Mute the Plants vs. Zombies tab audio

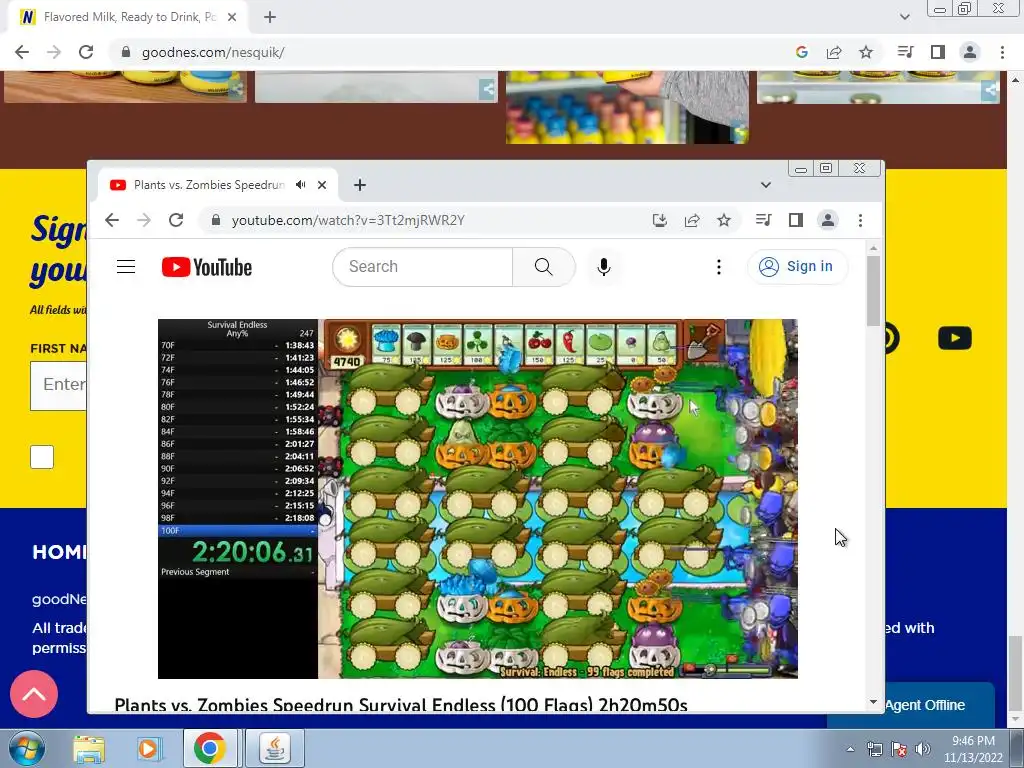tap(300, 185)
